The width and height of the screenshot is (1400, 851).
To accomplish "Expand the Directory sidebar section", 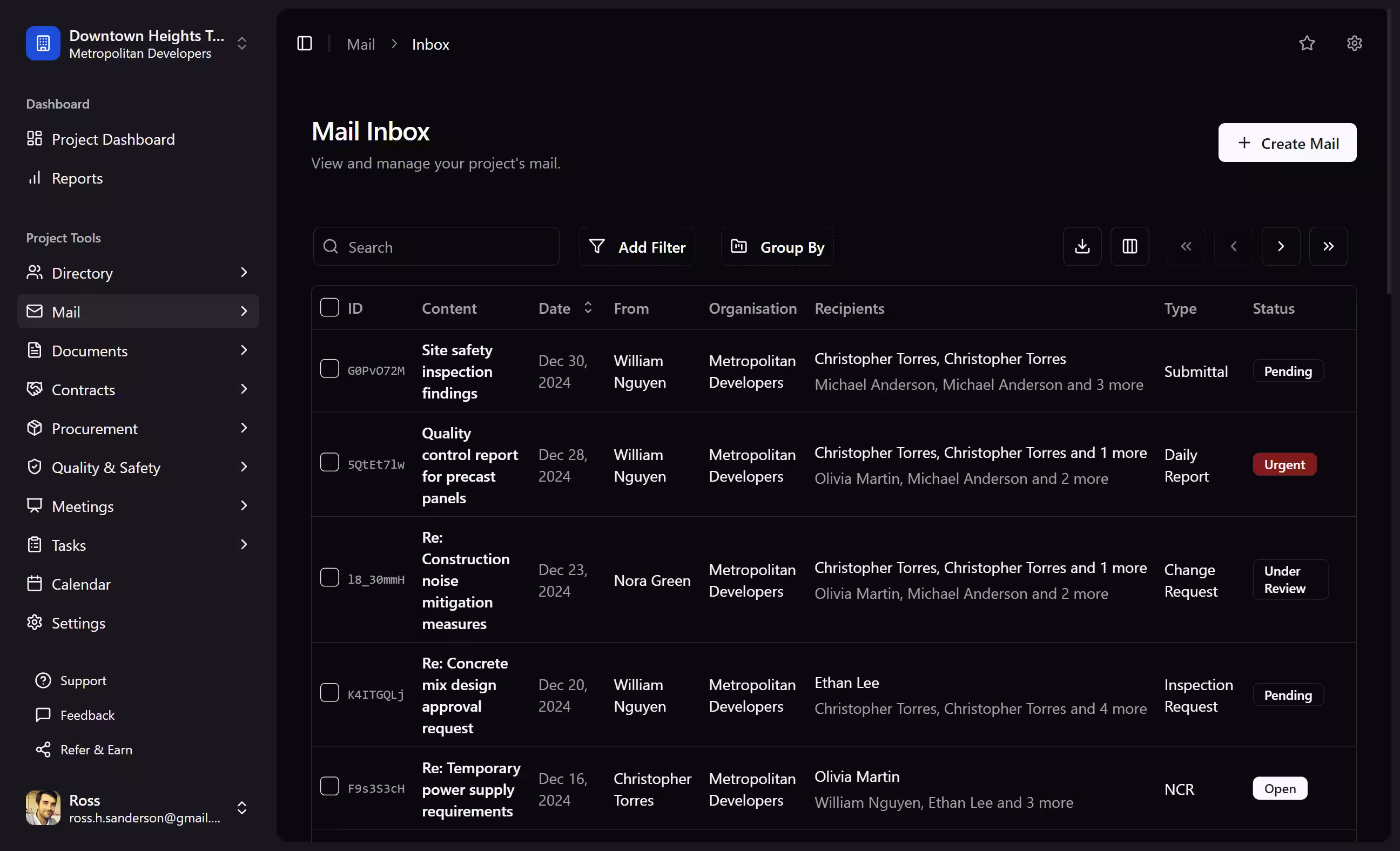I will [x=244, y=273].
